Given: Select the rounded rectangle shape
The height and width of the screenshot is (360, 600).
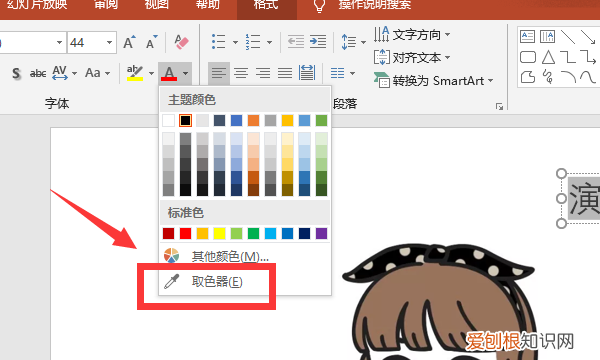Looking at the screenshot, I should tap(528, 57).
